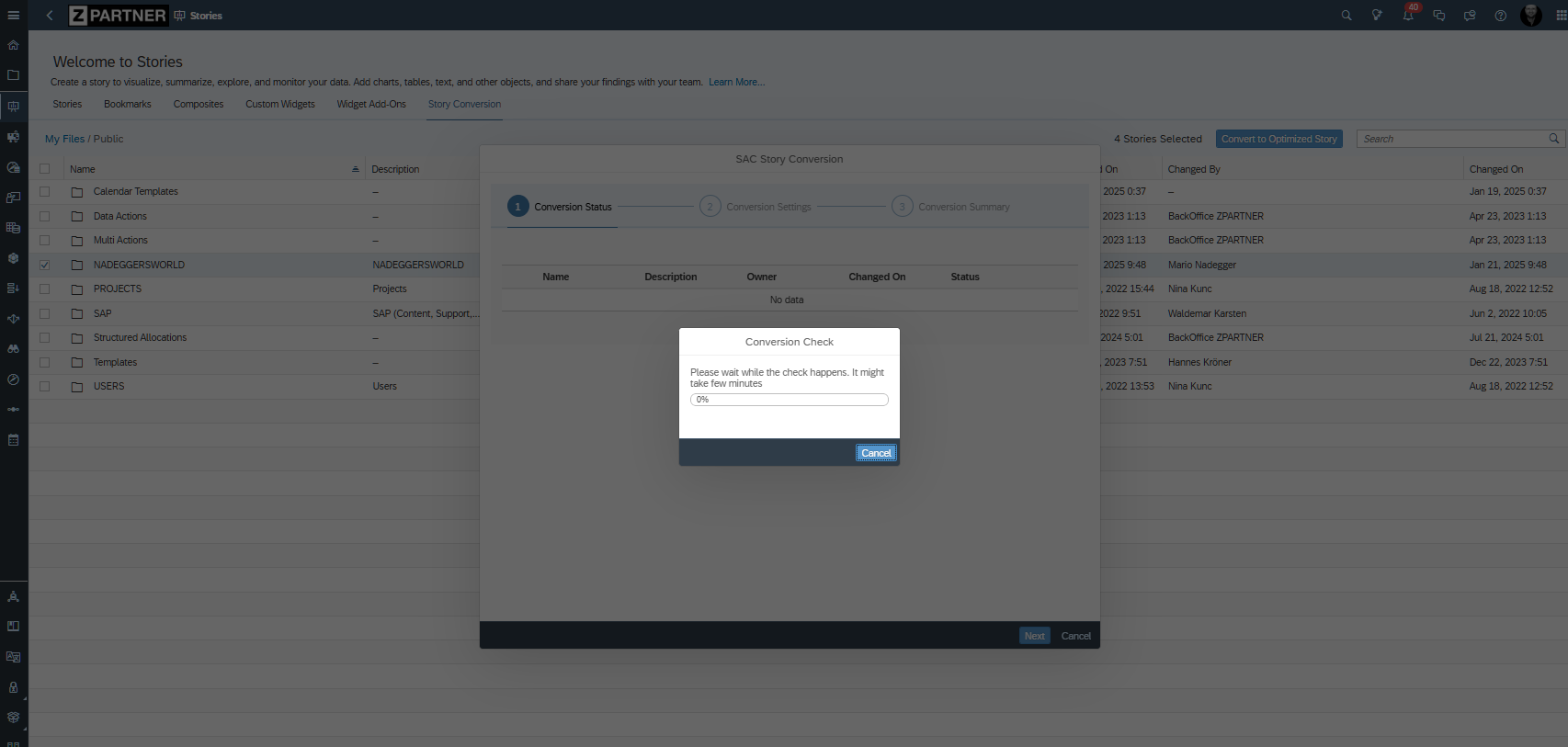This screenshot has height=747, width=1568.
Task: Sort by the Name column arrow
Action: tap(355, 169)
